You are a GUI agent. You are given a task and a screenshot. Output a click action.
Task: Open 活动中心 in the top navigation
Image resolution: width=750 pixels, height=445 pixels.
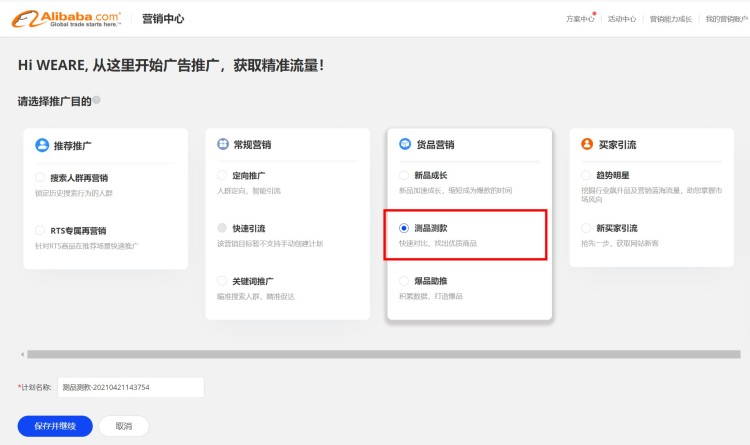(621, 19)
